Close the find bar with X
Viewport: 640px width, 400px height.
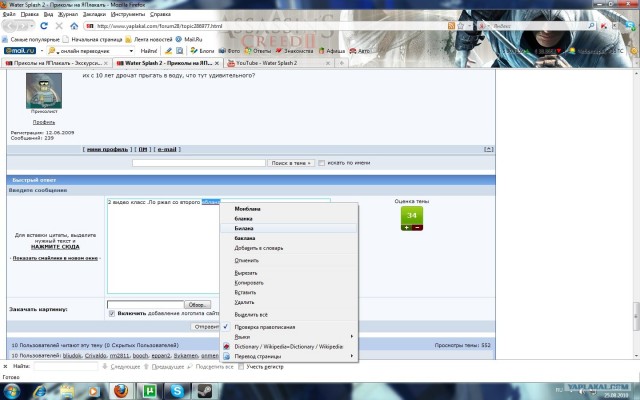(x=5, y=367)
